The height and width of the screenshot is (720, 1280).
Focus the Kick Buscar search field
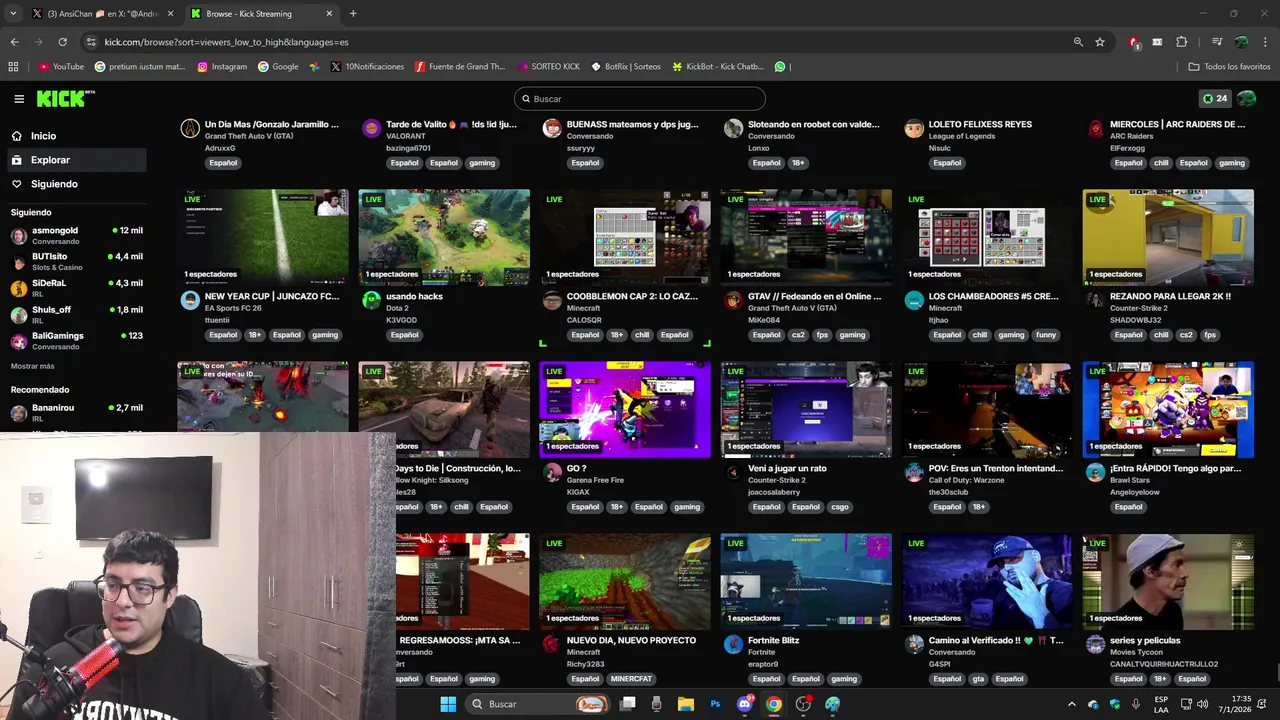point(640,99)
